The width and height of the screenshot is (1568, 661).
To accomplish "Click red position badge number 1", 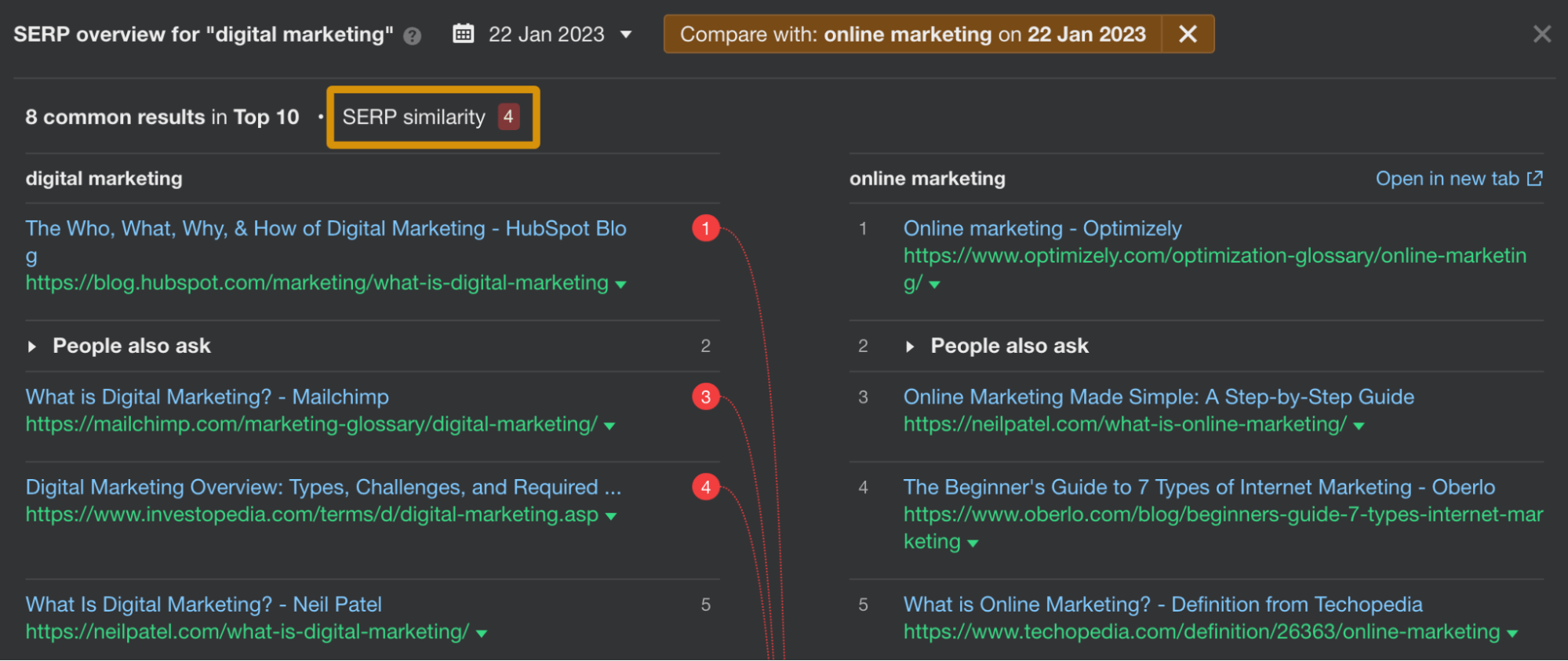I will tap(705, 228).
